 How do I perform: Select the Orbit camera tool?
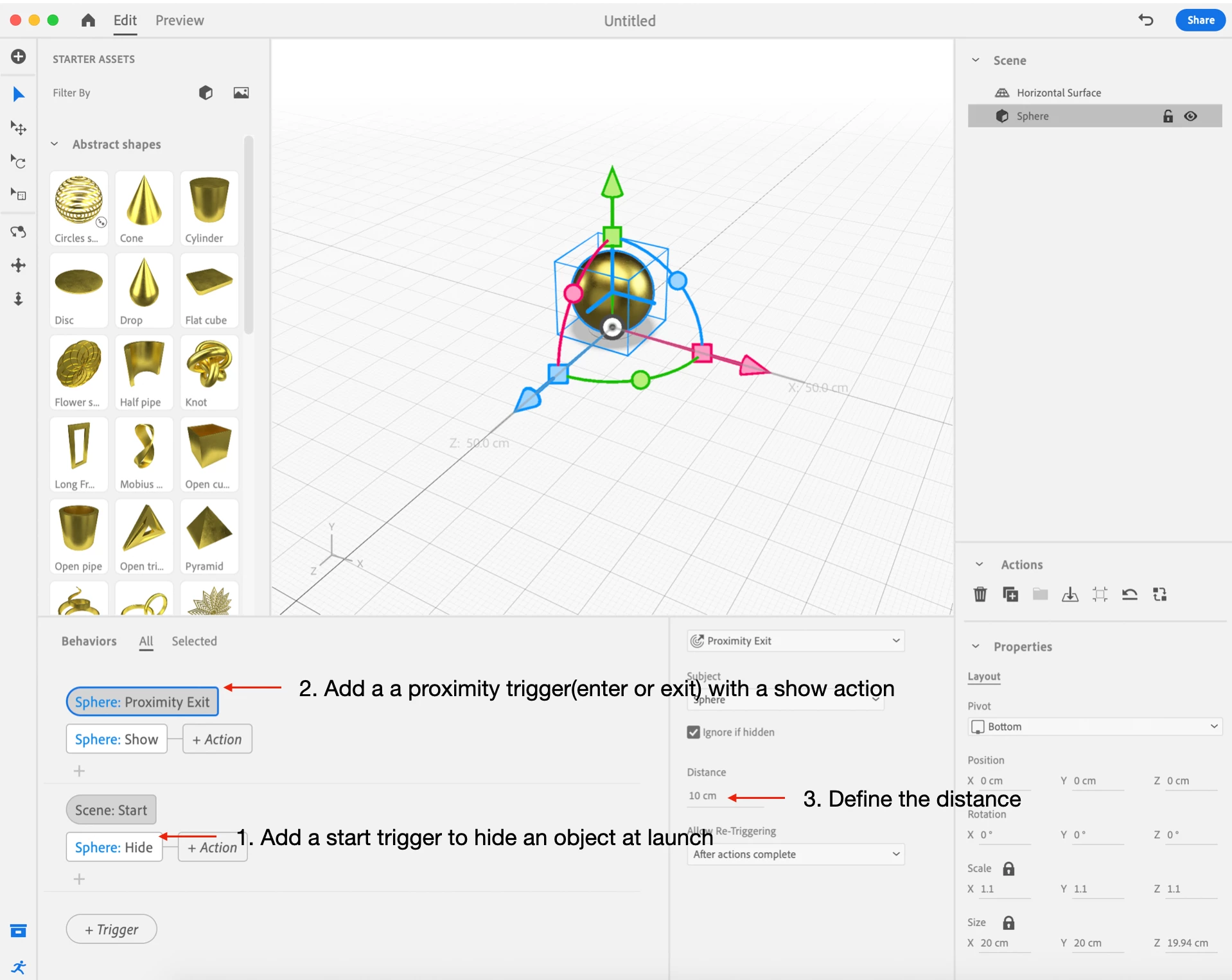pos(19,232)
